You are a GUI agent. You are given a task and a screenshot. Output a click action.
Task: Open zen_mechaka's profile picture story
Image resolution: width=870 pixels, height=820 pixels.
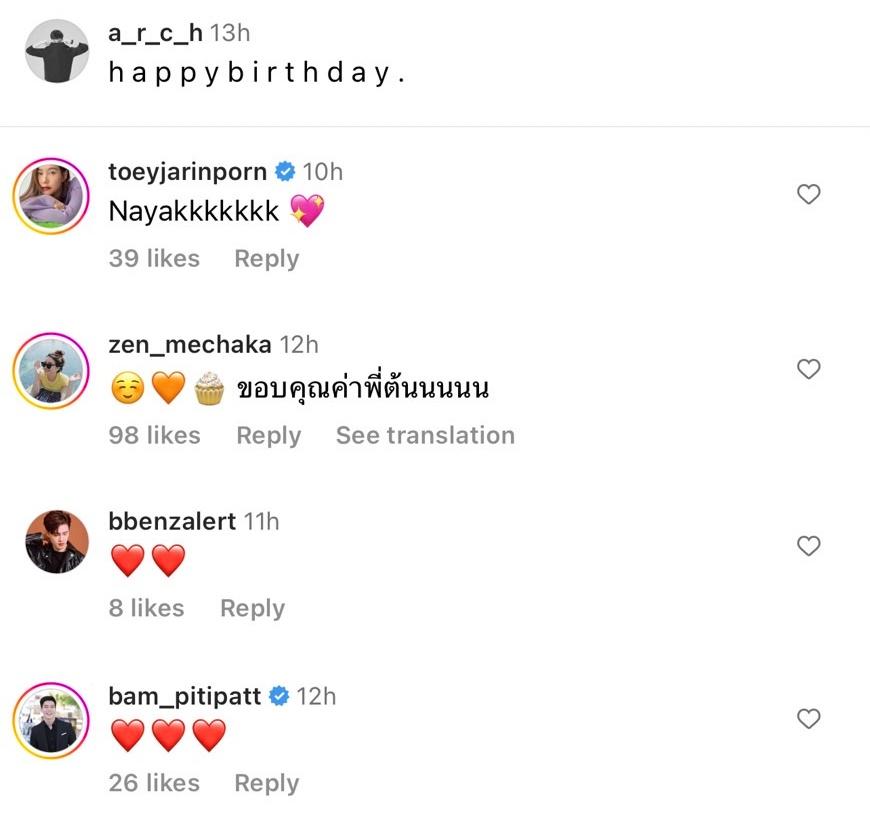(52, 371)
